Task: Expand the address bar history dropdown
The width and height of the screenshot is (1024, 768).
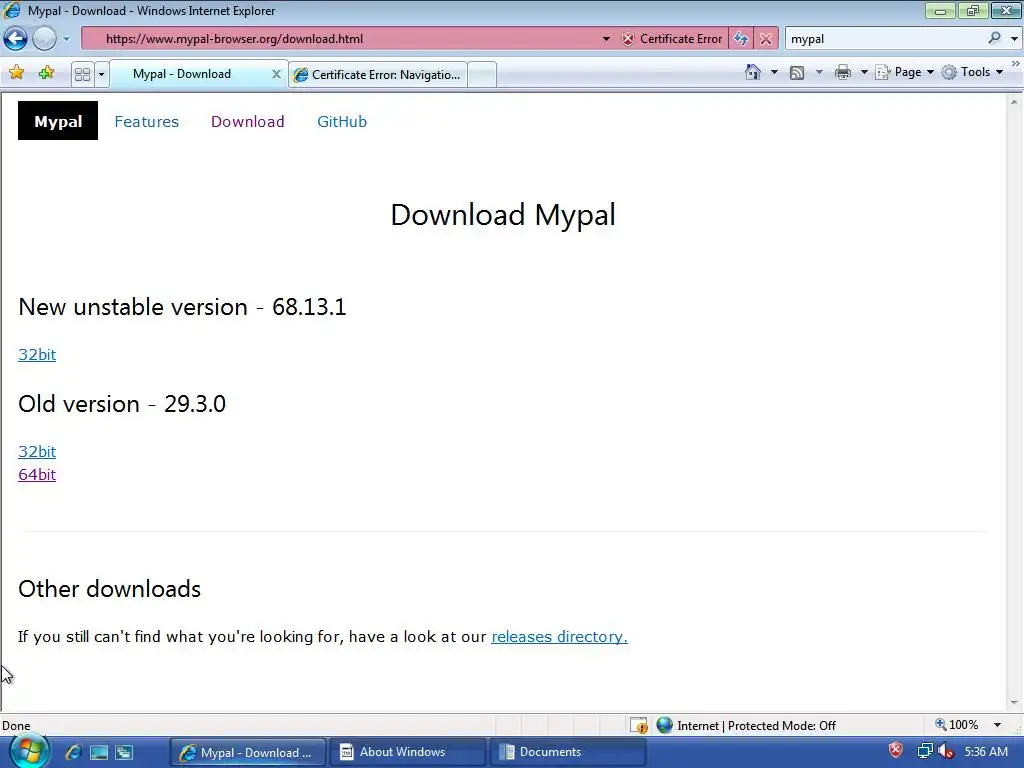Action: point(606,39)
